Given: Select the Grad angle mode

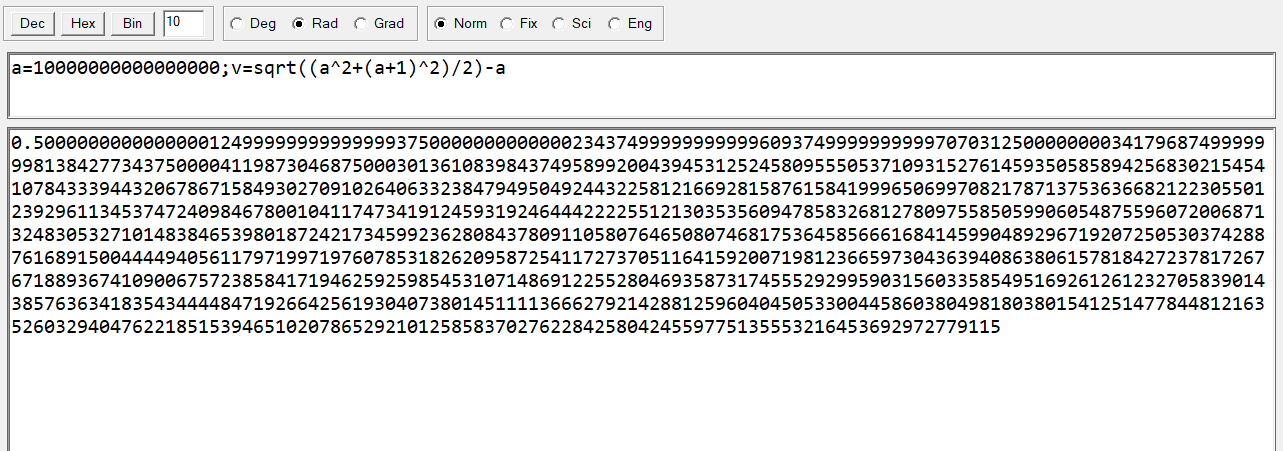Looking at the screenshot, I should coord(380,23).
